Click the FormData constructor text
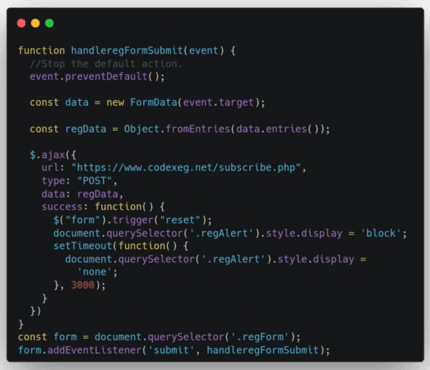Screen dimensions: 430x370 pyautogui.click(x=153, y=102)
